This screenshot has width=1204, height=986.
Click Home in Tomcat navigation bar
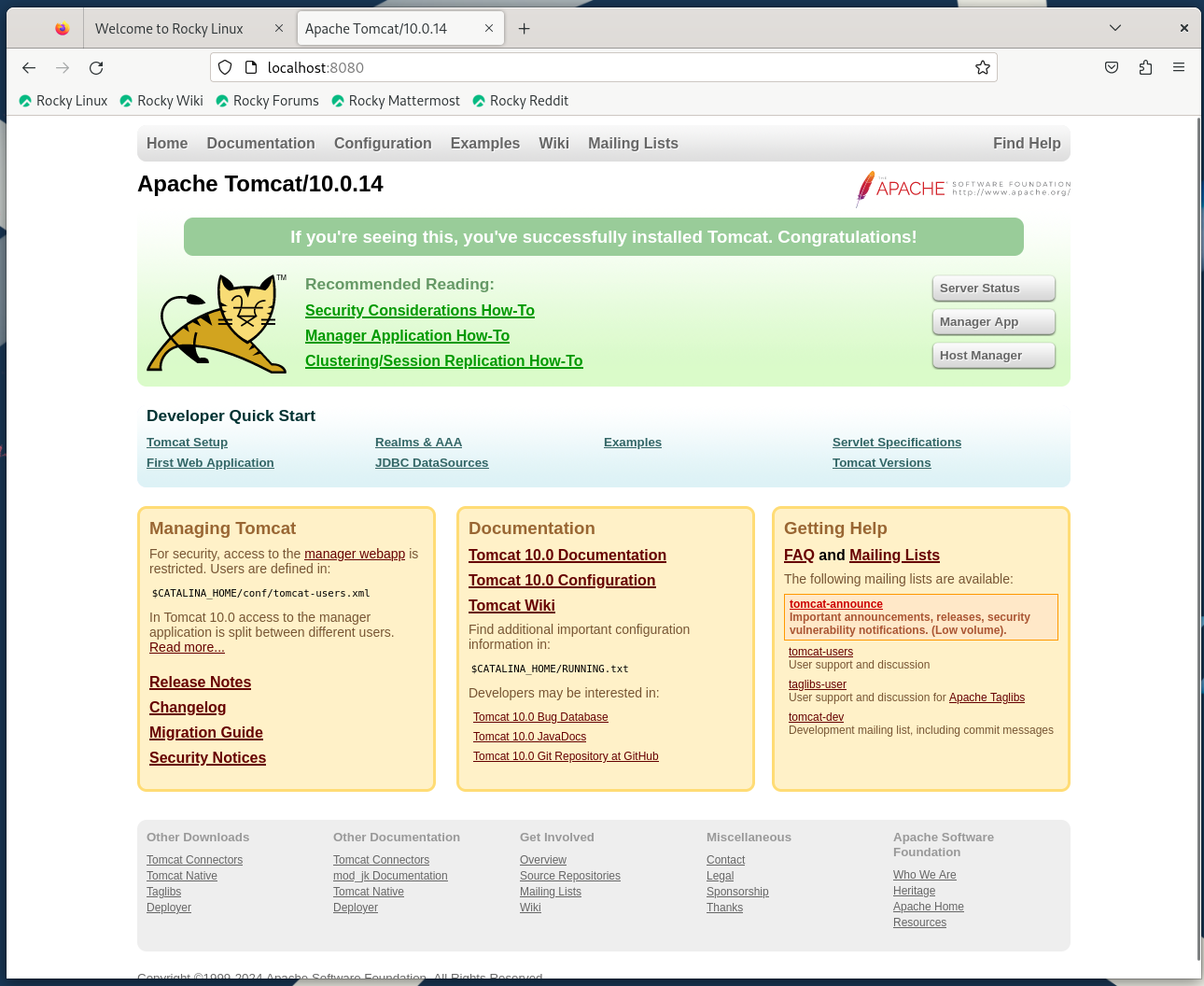[167, 143]
